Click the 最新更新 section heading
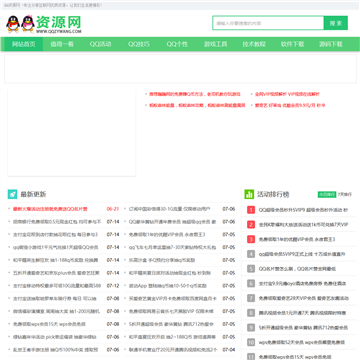This screenshot has width=360, height=360. pyautogui.click(x=33, y=194)
